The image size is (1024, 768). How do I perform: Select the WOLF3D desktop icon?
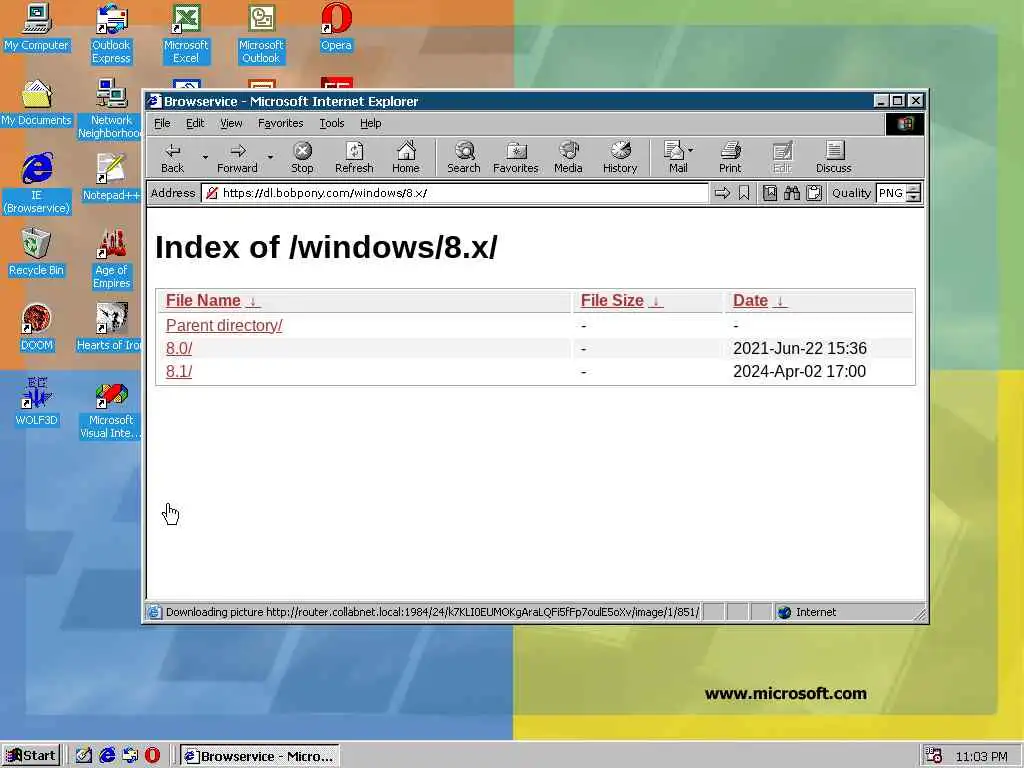coord(36,403)
